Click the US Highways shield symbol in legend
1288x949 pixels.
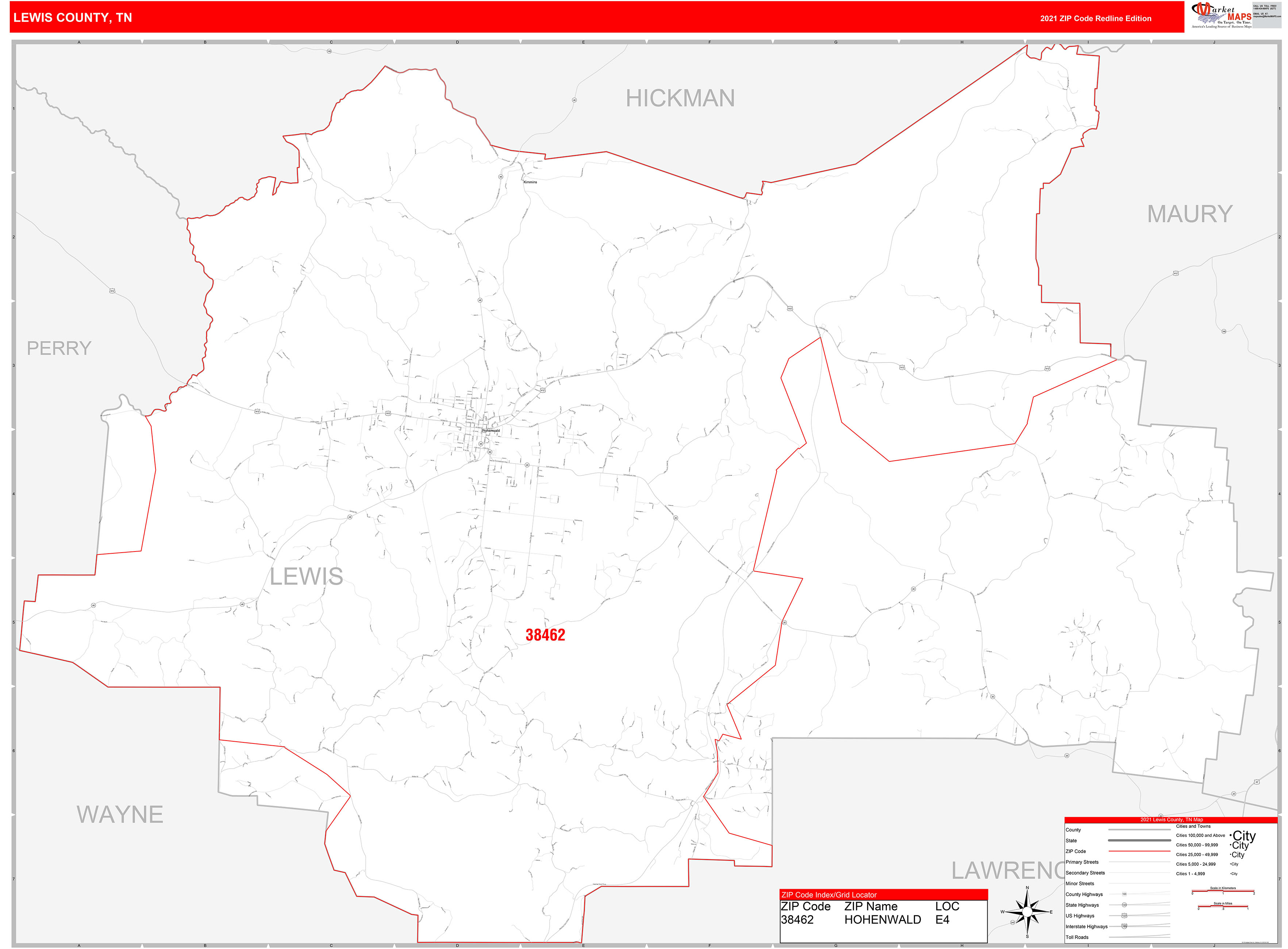point(1124,916)
